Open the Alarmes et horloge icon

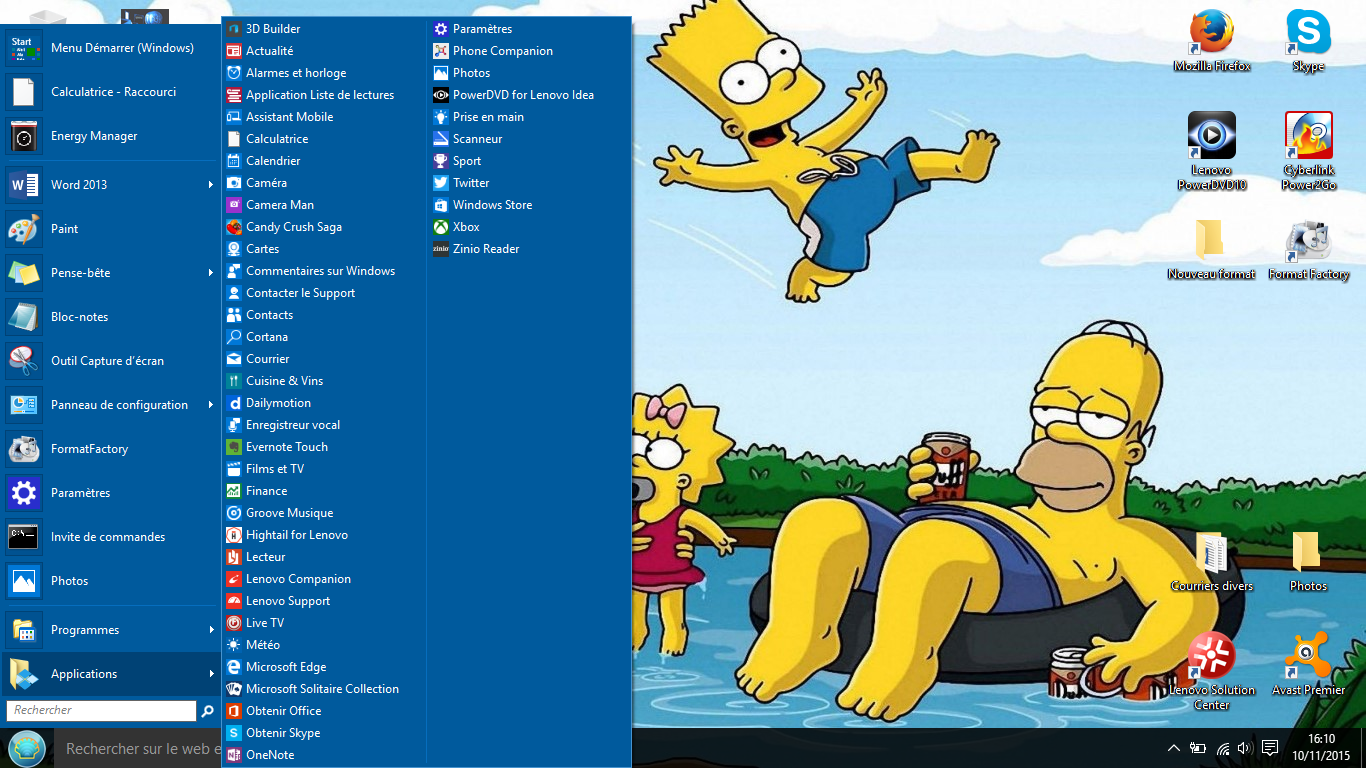234,73
